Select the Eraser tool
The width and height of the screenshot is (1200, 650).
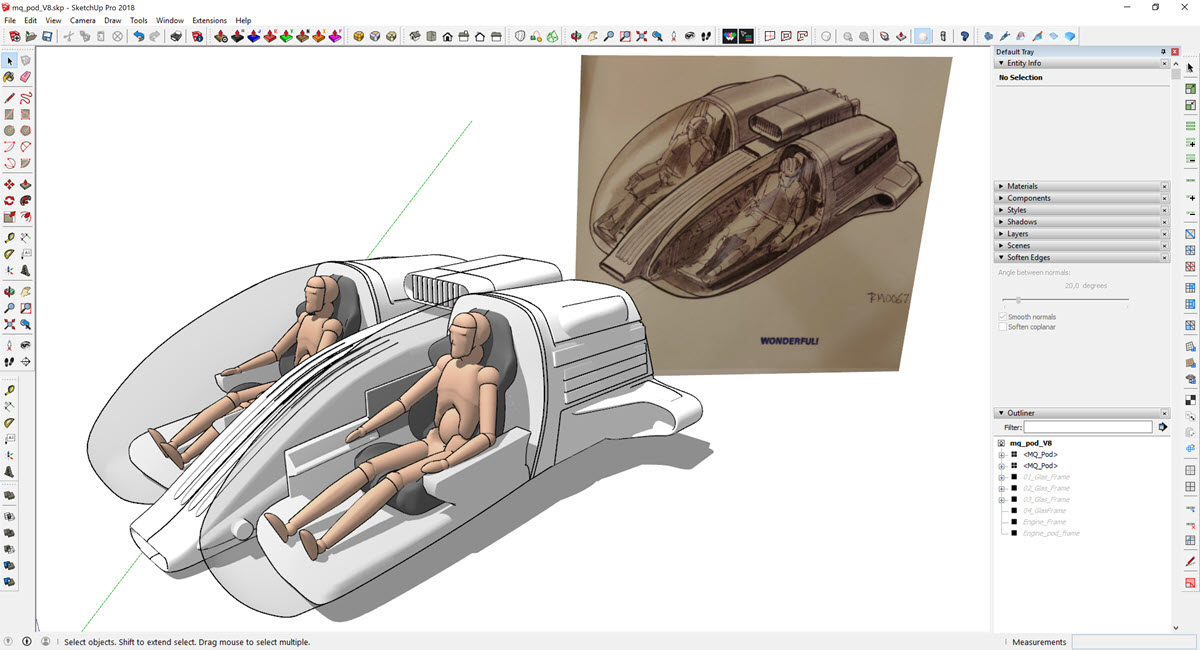click(x=25, y=76)
